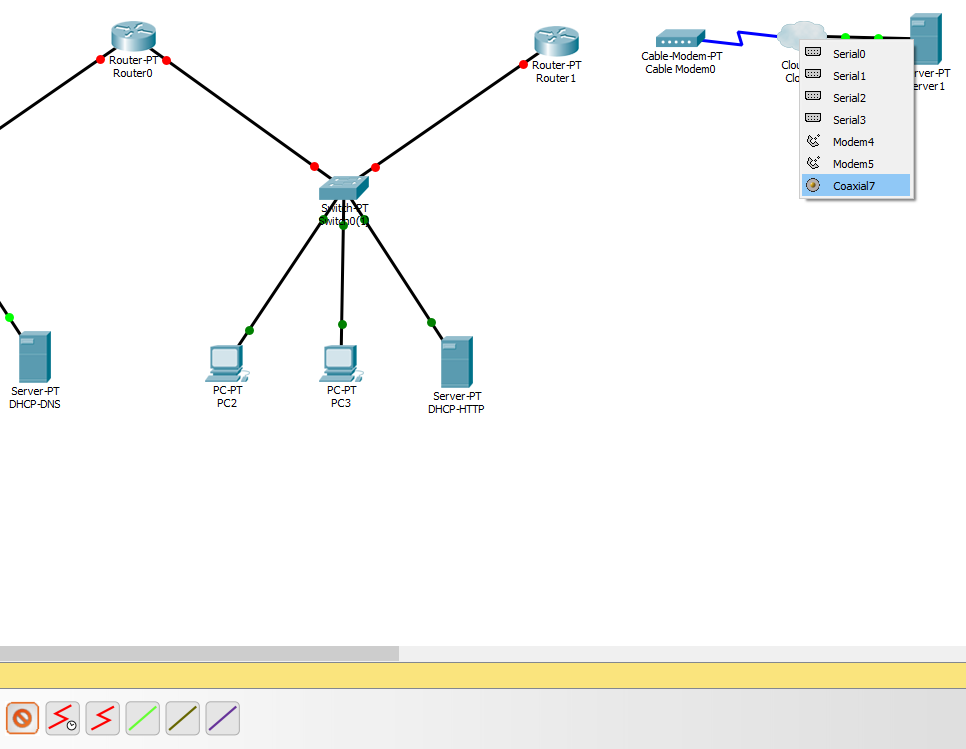Image resolution: width=966 pixels, height=749 pixels.
Task: Select the purple connection tool
Action: coord(222,718)
